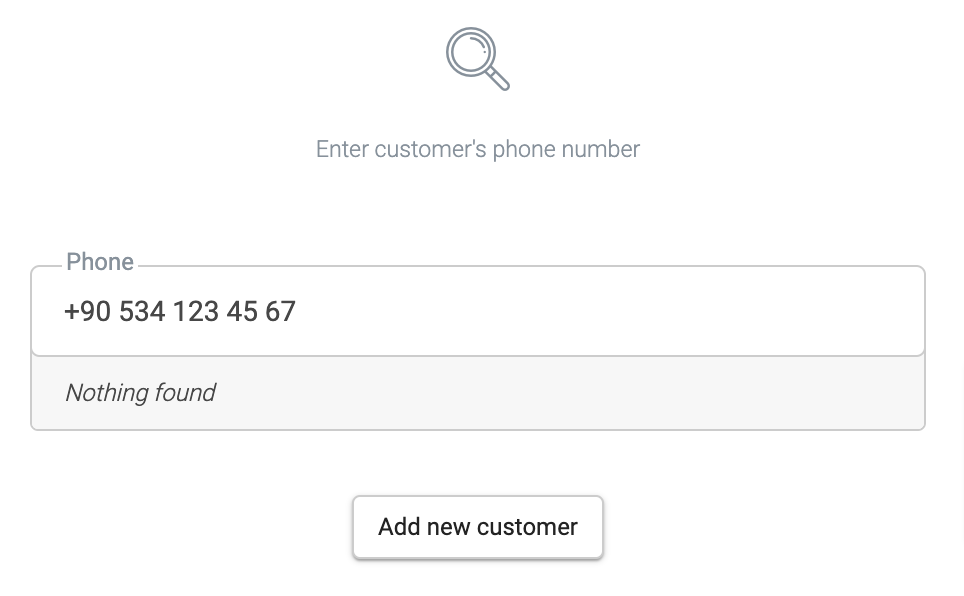Select the search results dropdown panel

pos(478,393)
